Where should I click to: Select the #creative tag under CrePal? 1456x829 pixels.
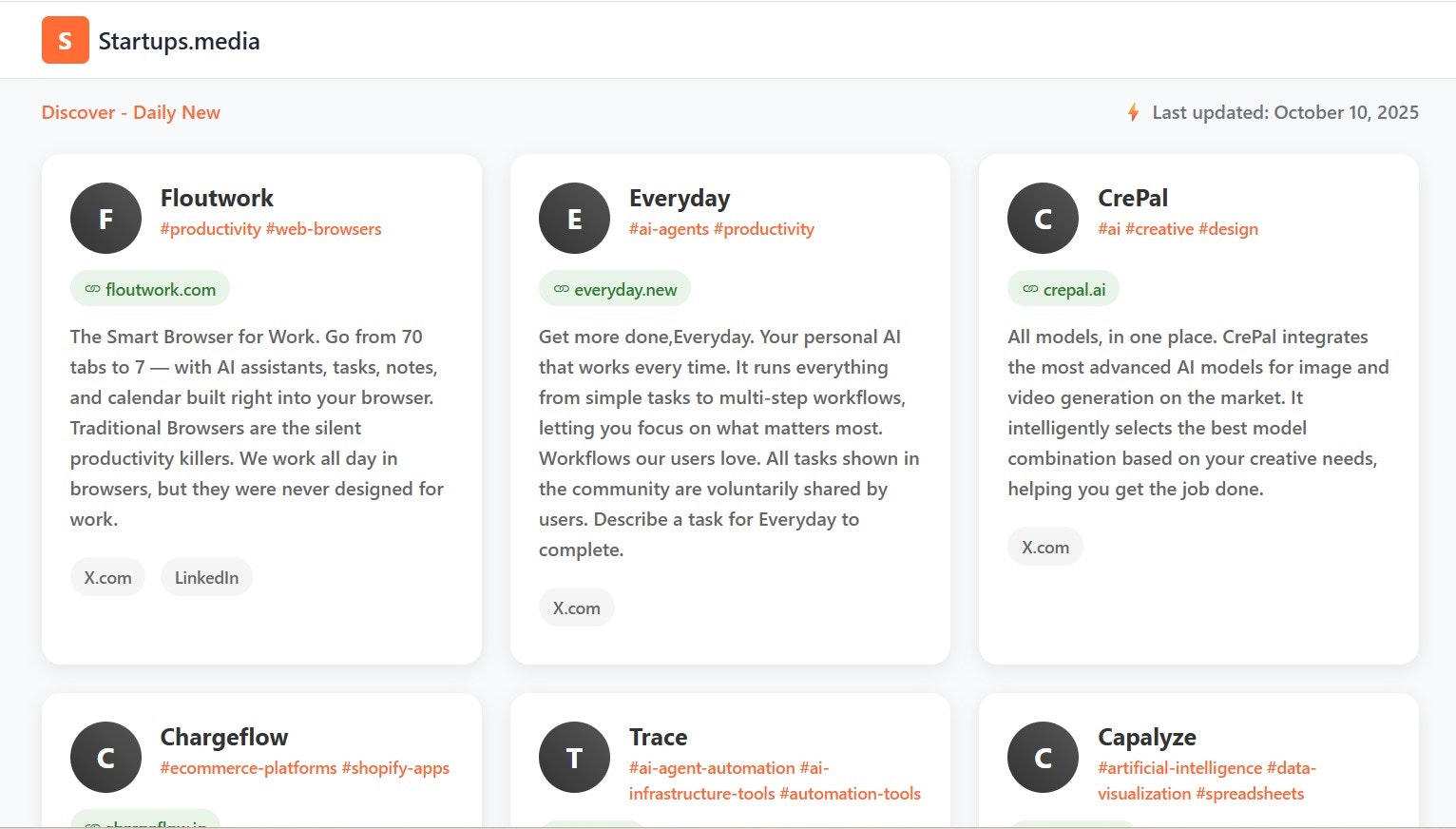1159,229
